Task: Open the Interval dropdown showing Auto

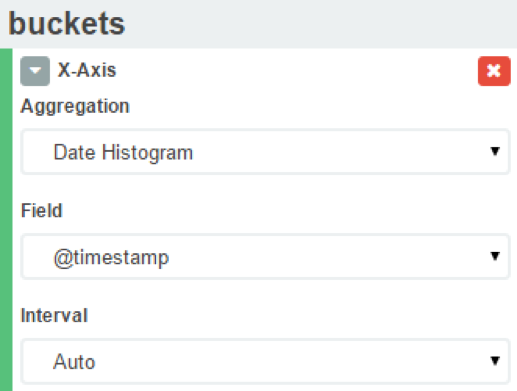Action: [265, 361]
